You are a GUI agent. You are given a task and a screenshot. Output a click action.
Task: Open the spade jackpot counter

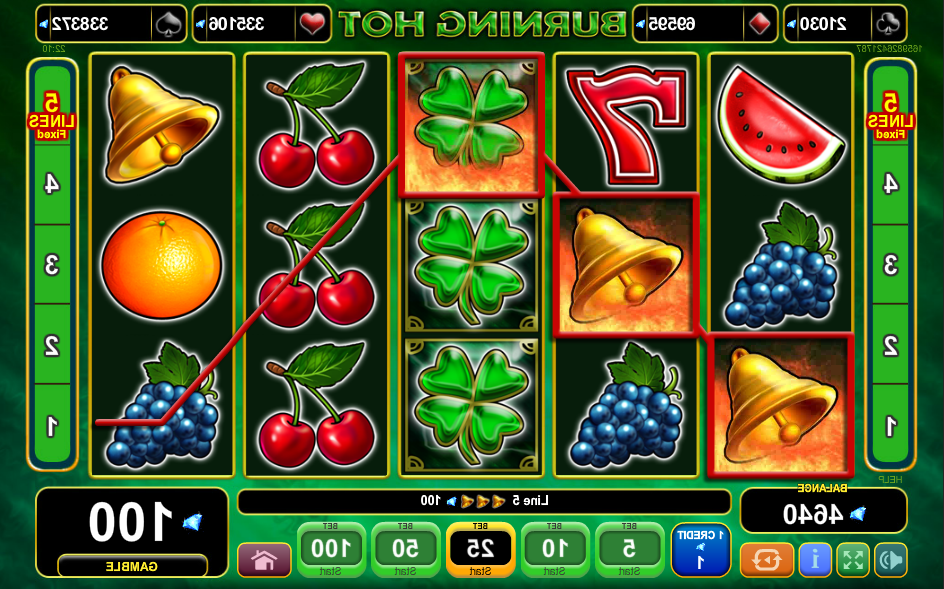[x=111, y=24]
